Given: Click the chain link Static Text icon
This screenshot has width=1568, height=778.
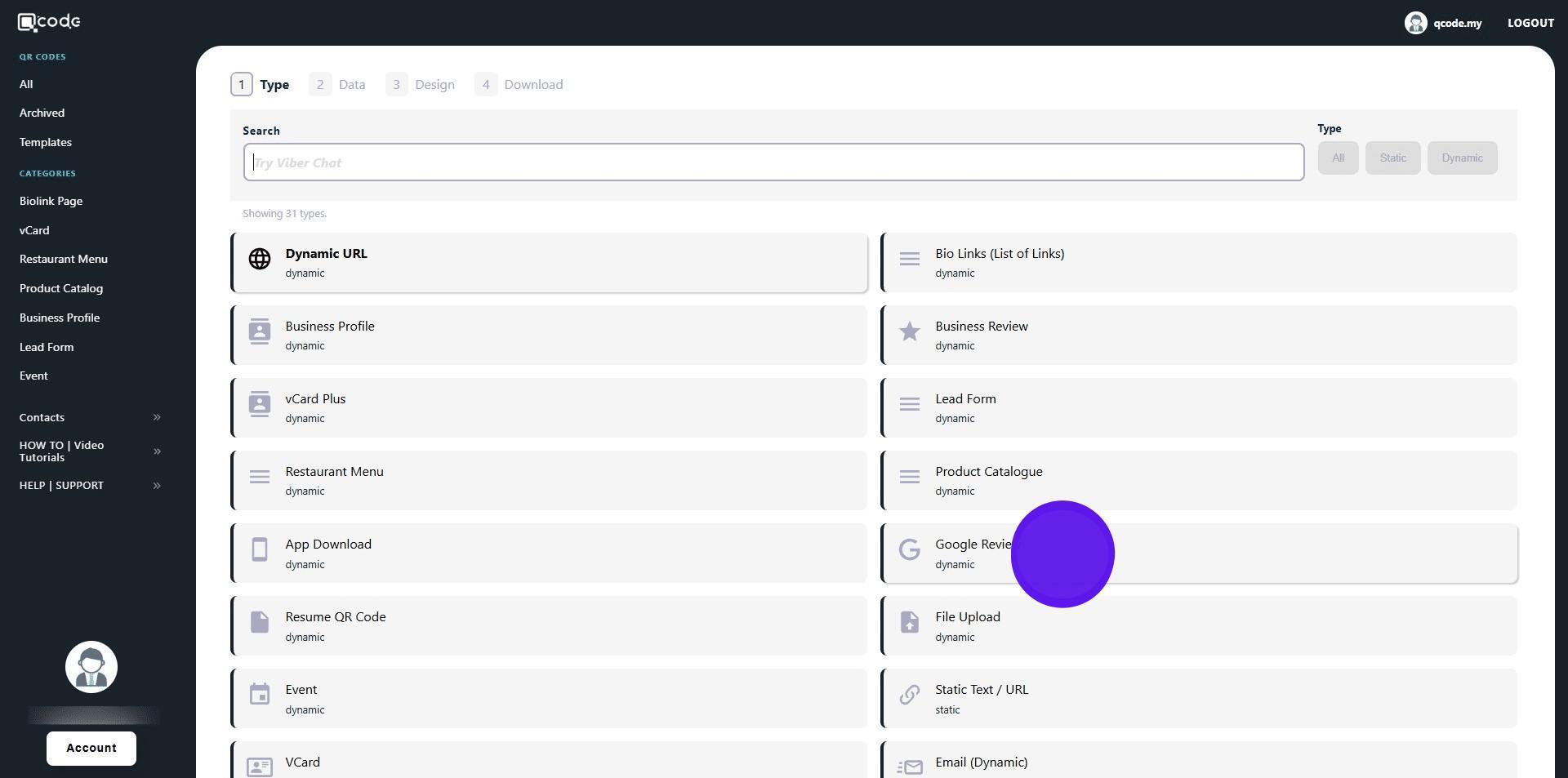Looking at the screenshot, I should tap(909, 695).
